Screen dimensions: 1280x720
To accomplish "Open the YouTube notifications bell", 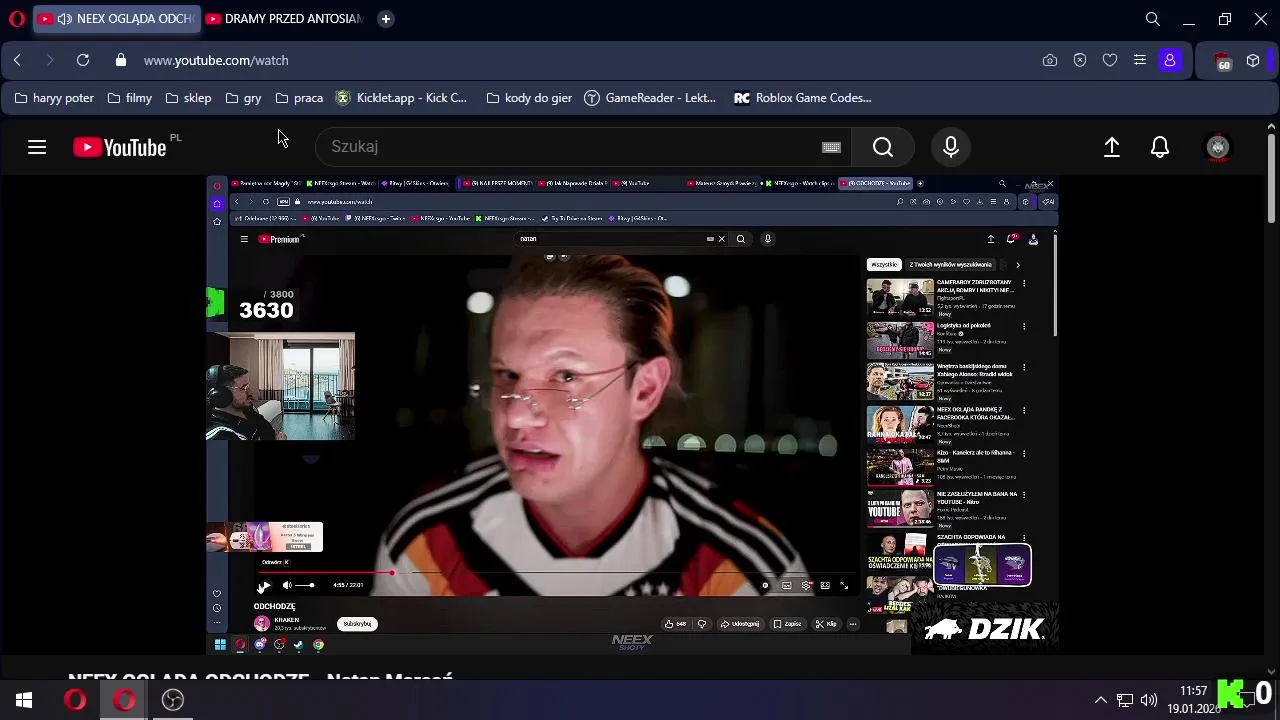I will (1160, 147).
